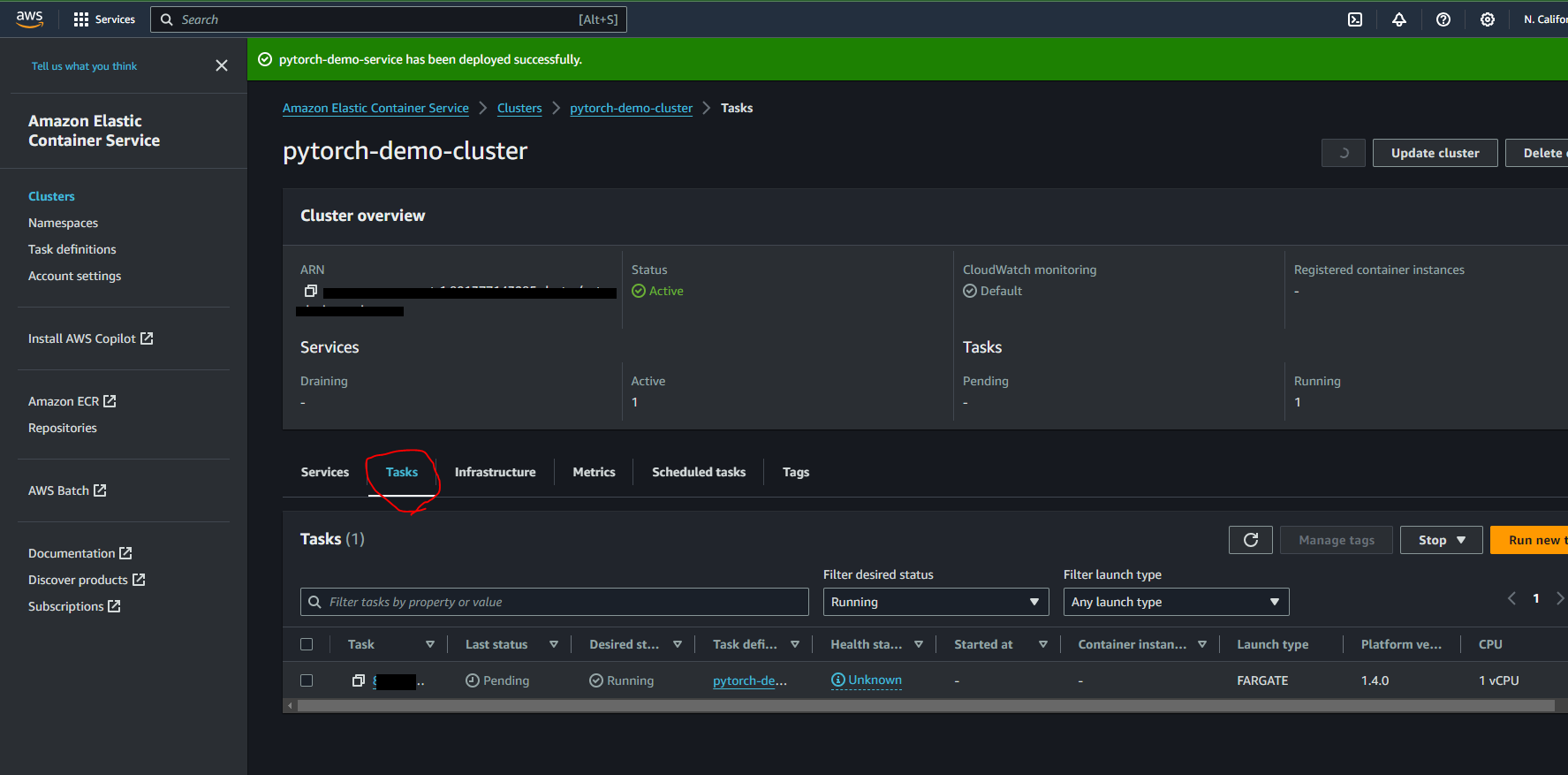The width and height of the screenshot is (1568, 775).
Task: Switch to the Tags tab
Action: pyautogui.click(x=796, y=472)
